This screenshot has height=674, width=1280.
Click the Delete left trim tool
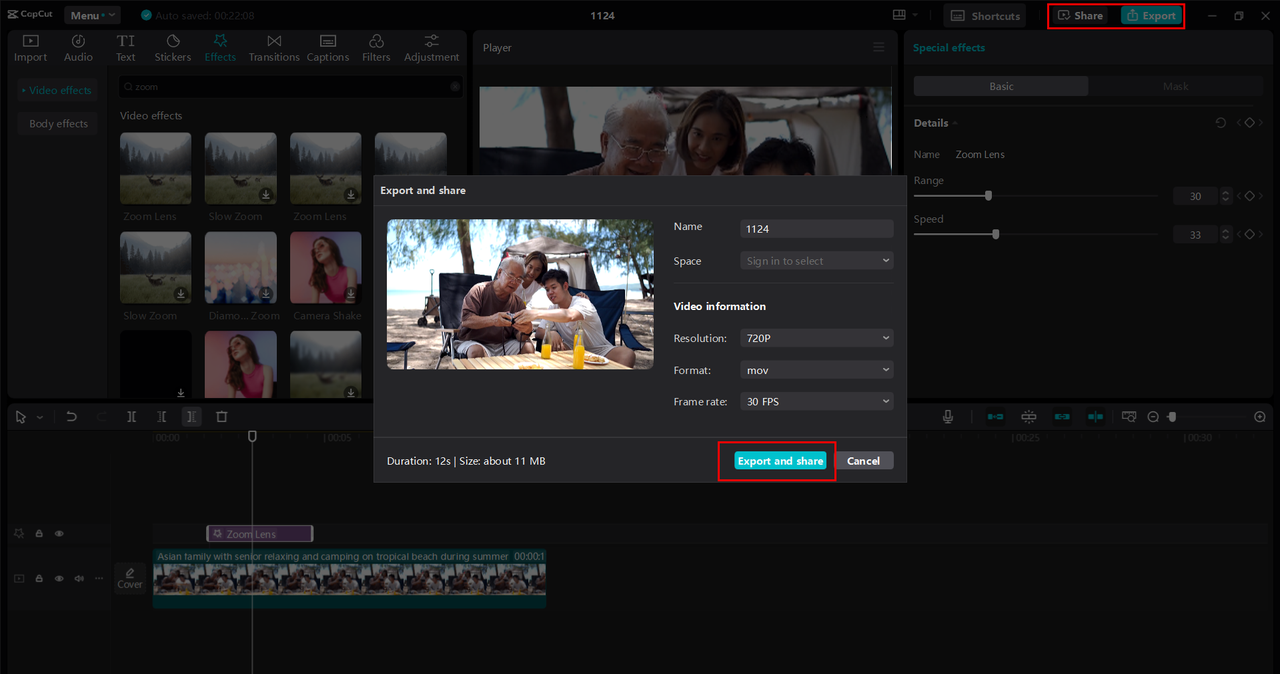click(x=162, y=417)
